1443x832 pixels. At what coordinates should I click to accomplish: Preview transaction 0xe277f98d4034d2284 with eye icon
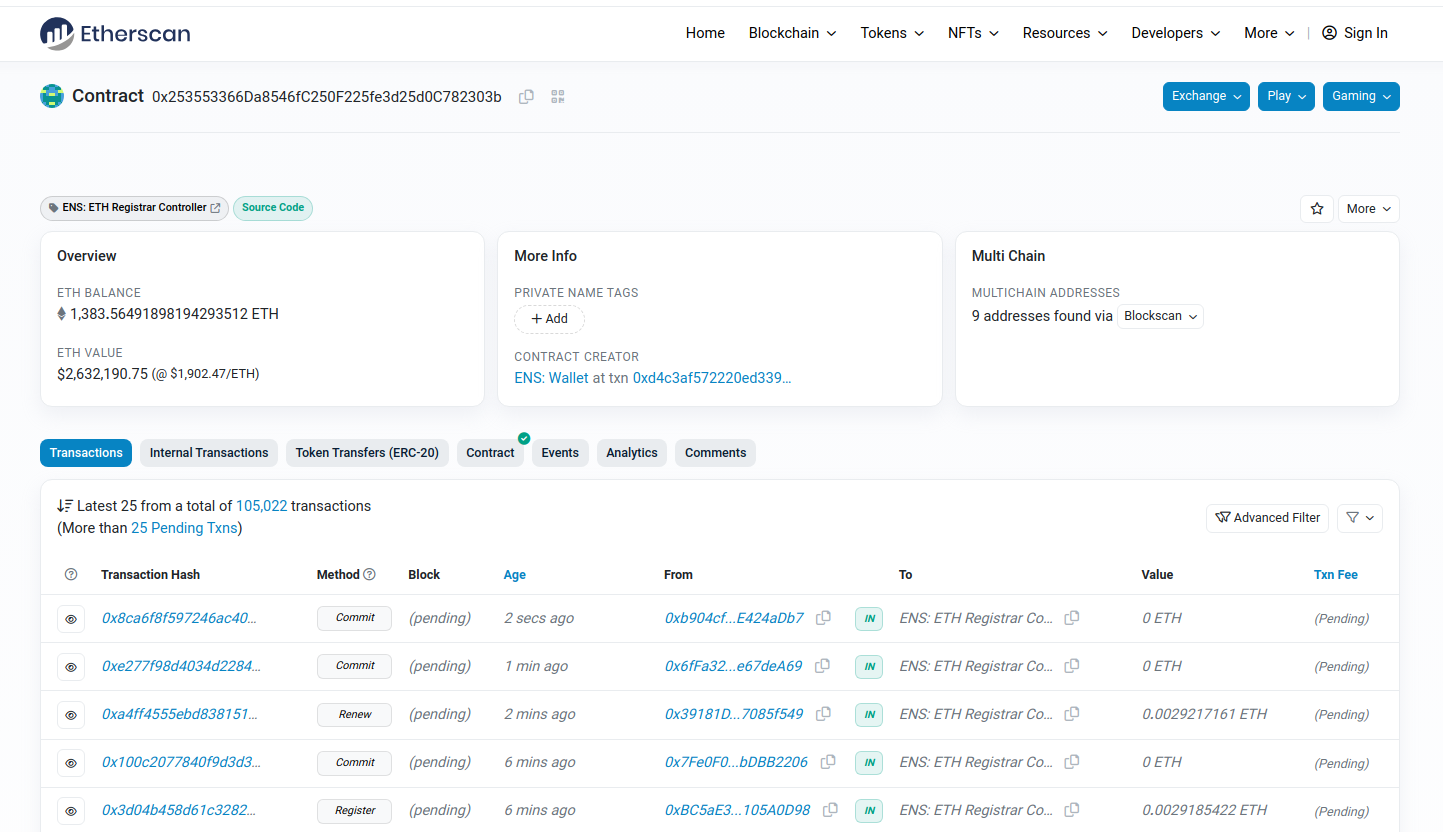(71, 667)
